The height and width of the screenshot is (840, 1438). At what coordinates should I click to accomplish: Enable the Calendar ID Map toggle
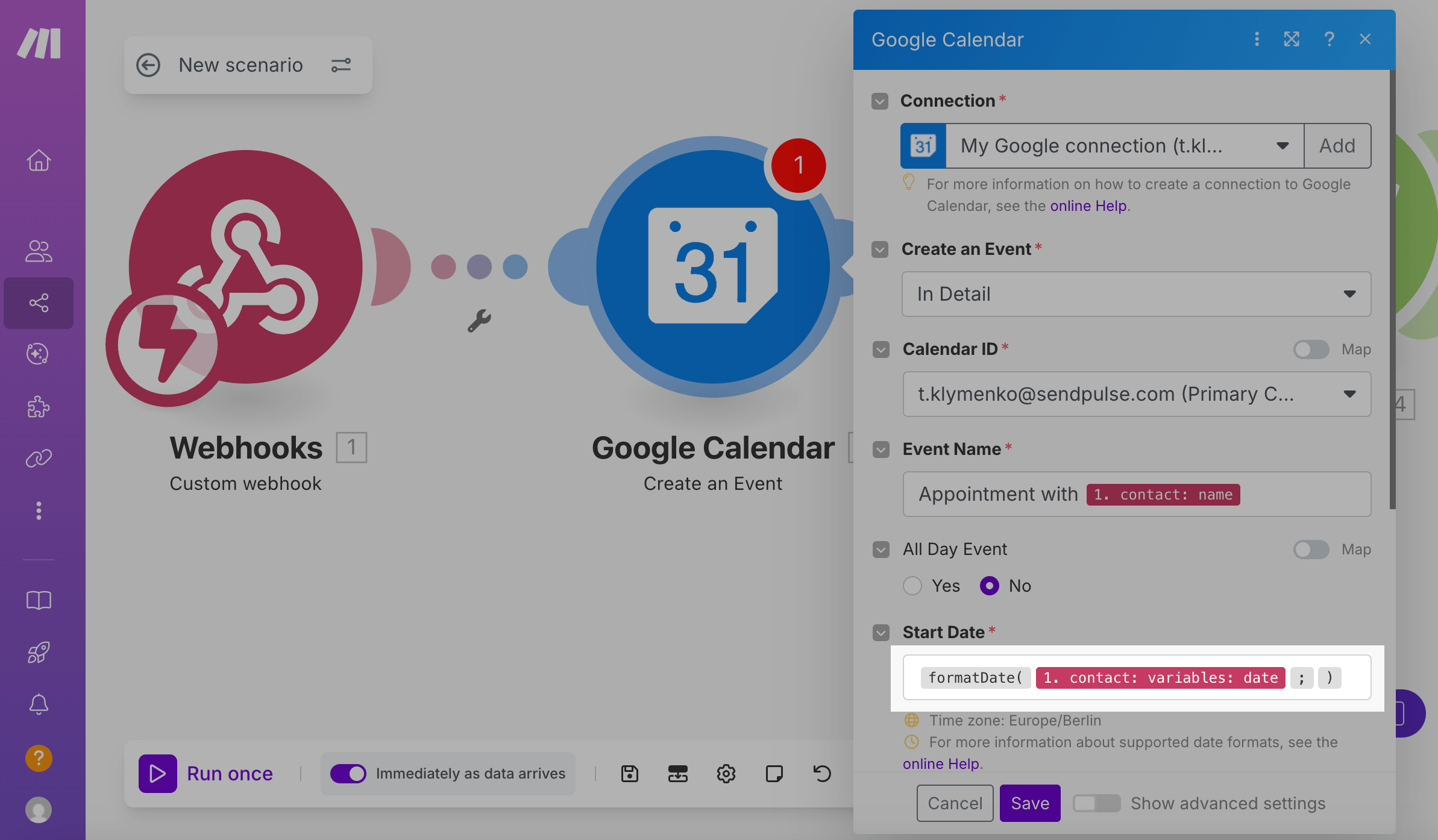coord(1311,349)
